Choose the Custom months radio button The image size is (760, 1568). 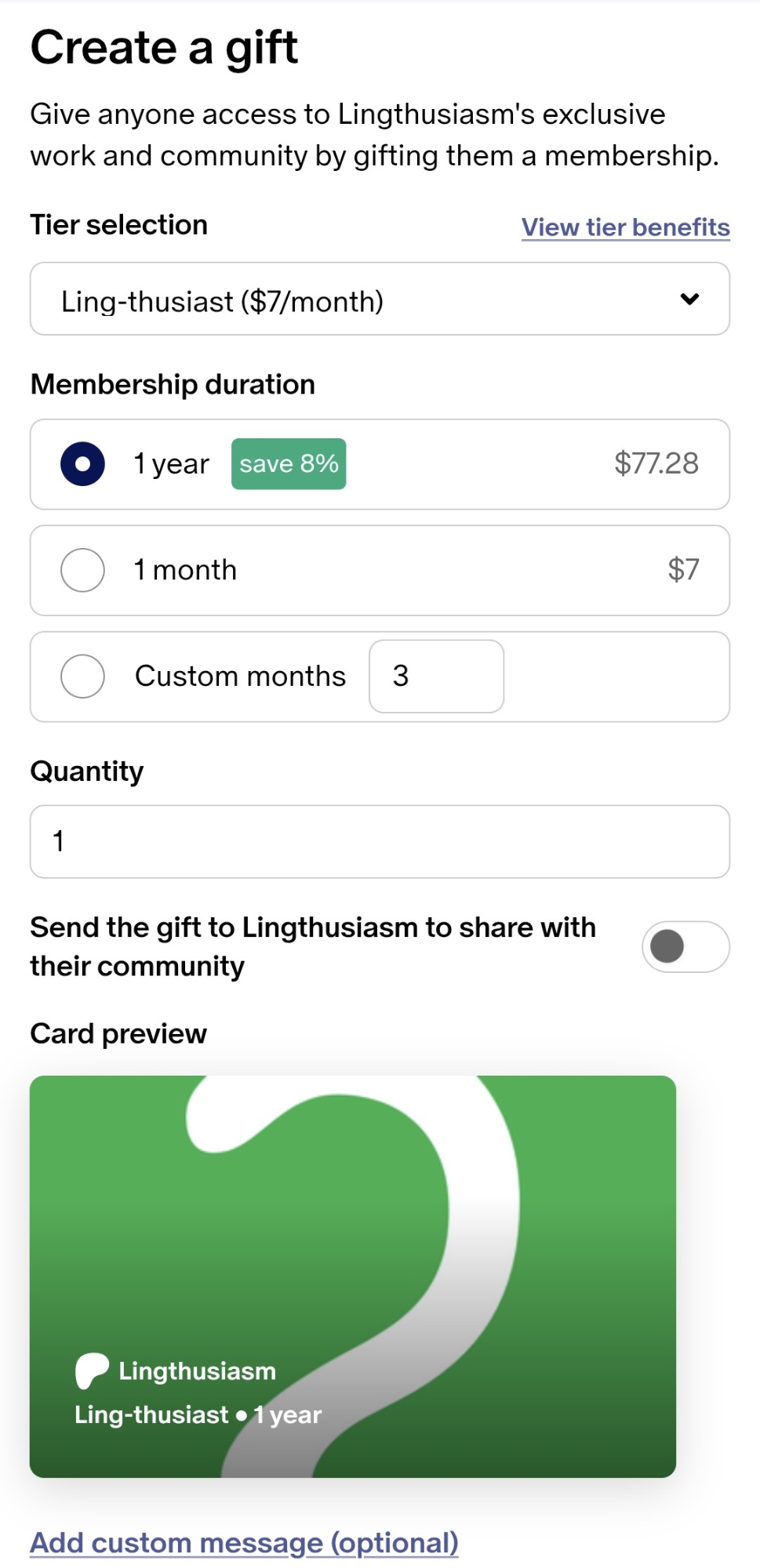[x=82, y=676]
